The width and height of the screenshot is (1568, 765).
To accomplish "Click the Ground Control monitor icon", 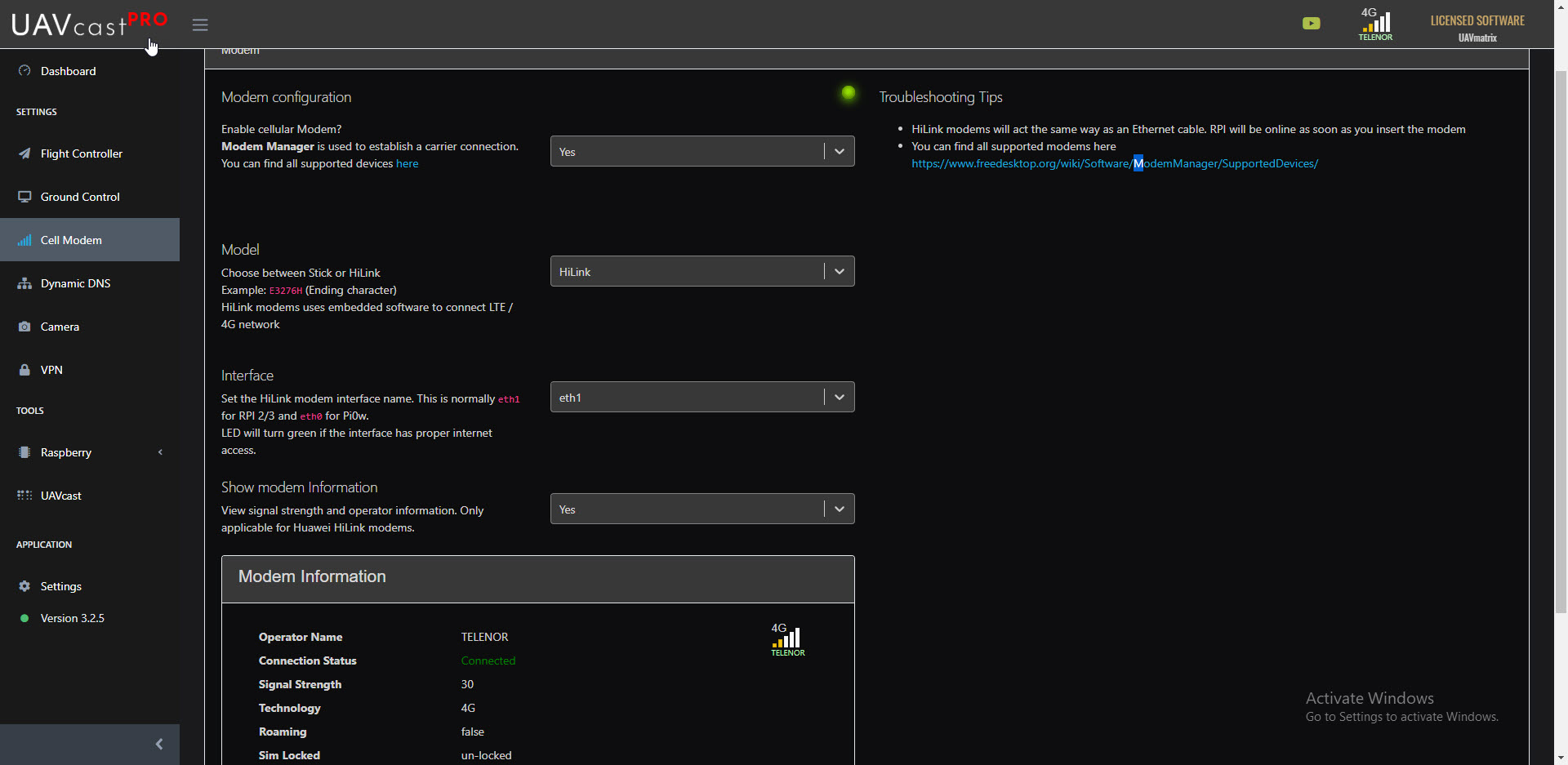I will tap(24, 197).
